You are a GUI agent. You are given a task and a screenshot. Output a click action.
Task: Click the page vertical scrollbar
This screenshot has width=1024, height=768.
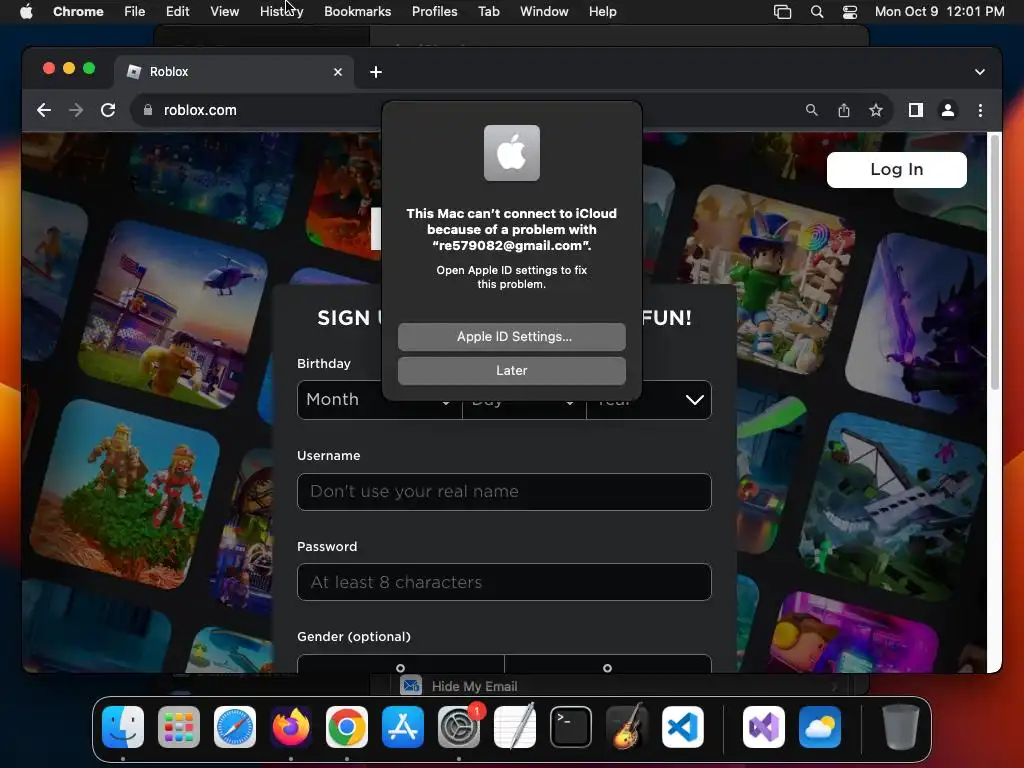[995, 261]
